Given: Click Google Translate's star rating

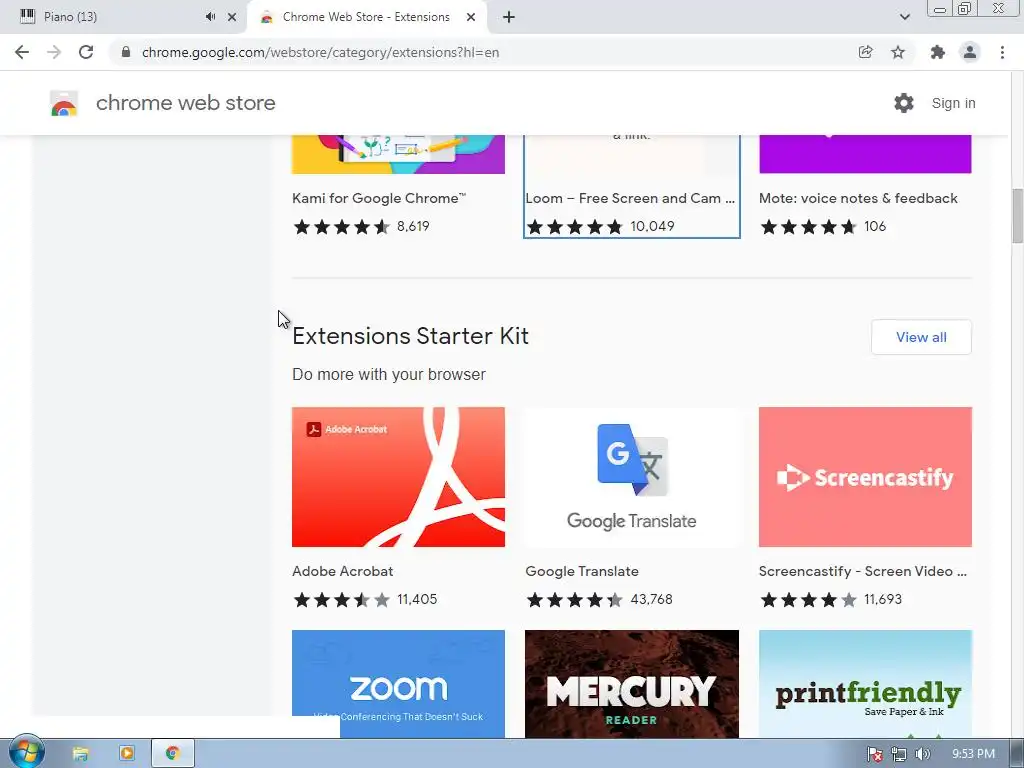Looking at the screenshot, I should (x=575, y=600).
